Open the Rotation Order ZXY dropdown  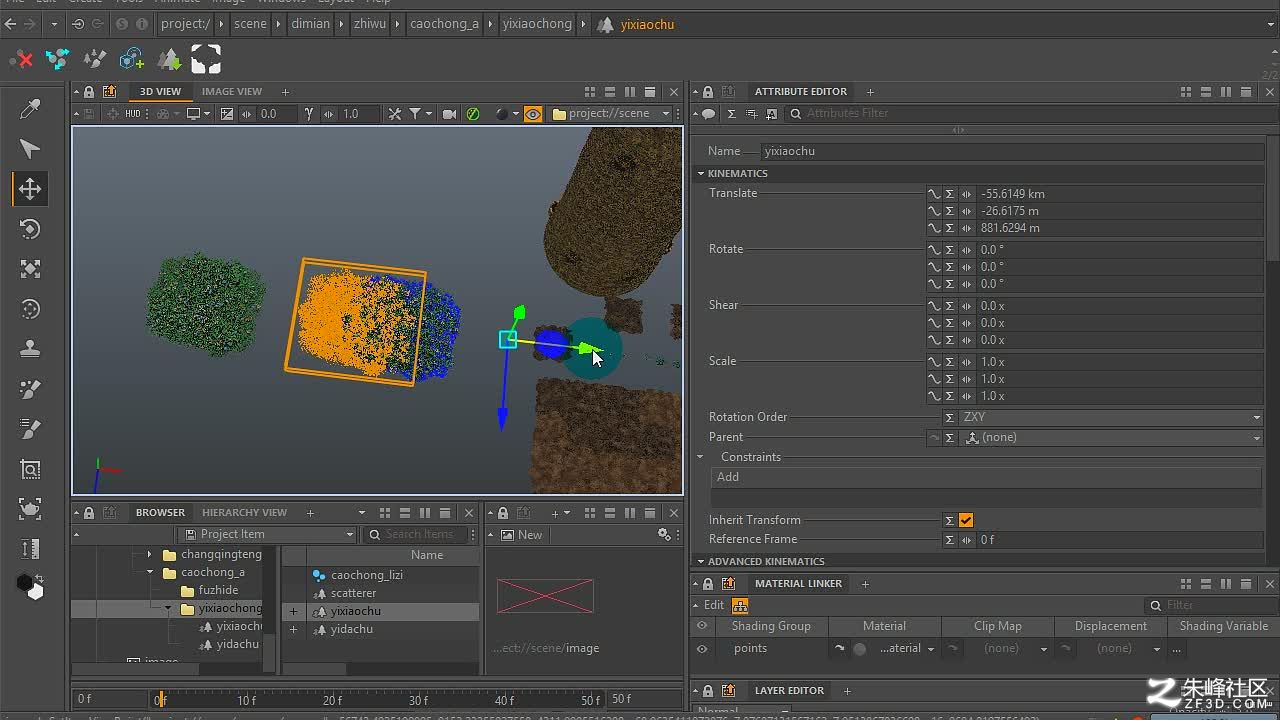coord(1112,417)
